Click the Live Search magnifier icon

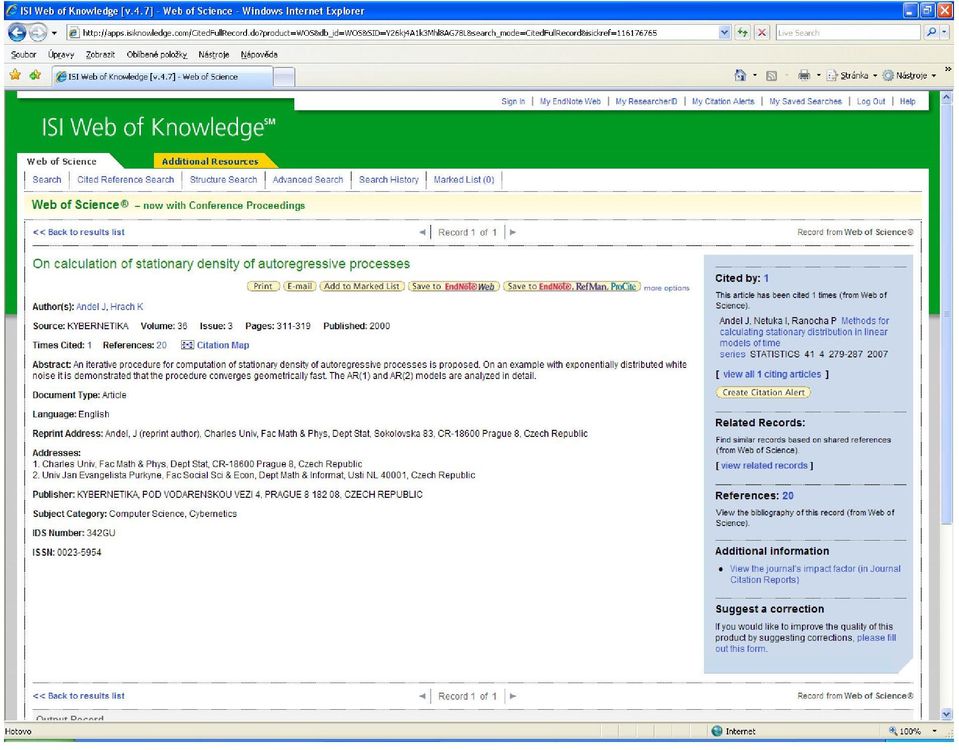tap(931, 32)
